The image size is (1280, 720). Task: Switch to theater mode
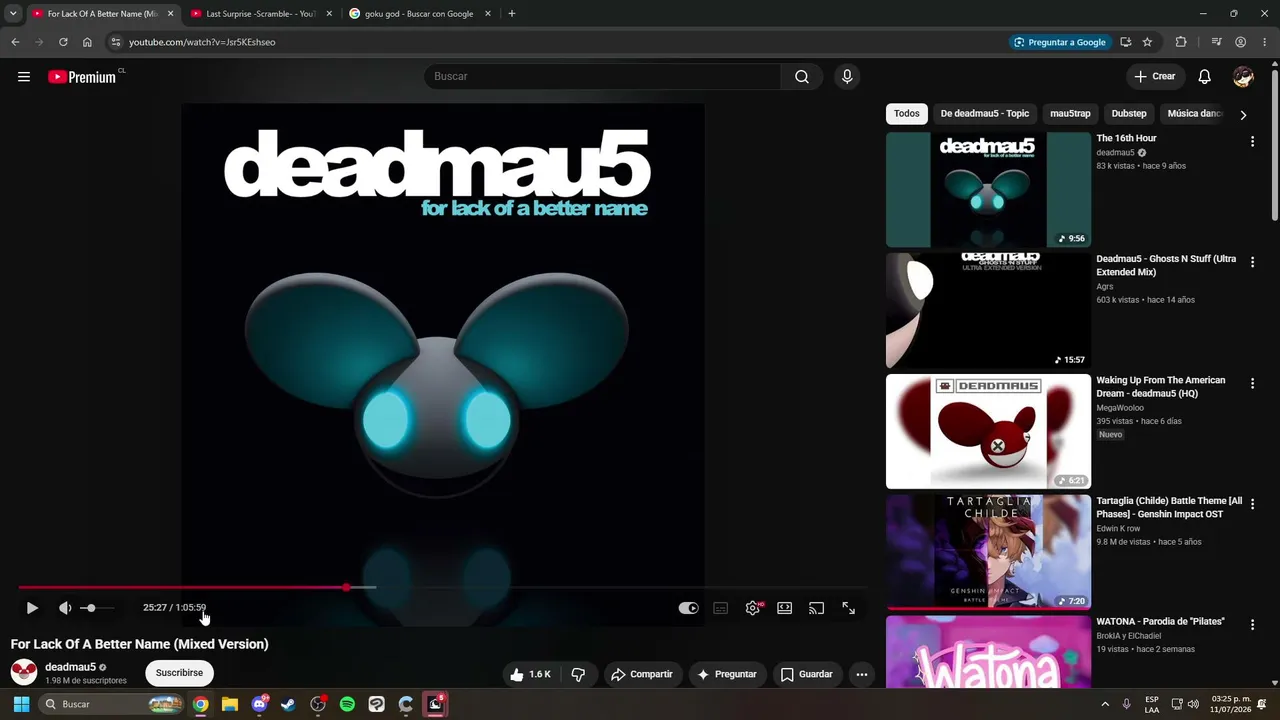tap(785, 608)
